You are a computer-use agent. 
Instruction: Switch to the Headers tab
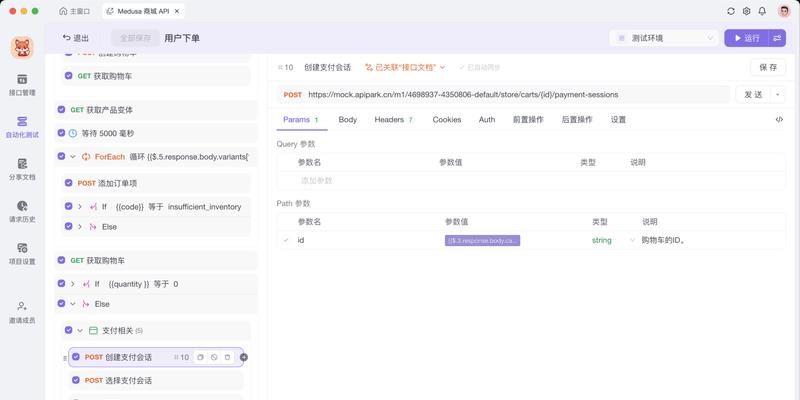pyautogui.click(x=393, y=119)
